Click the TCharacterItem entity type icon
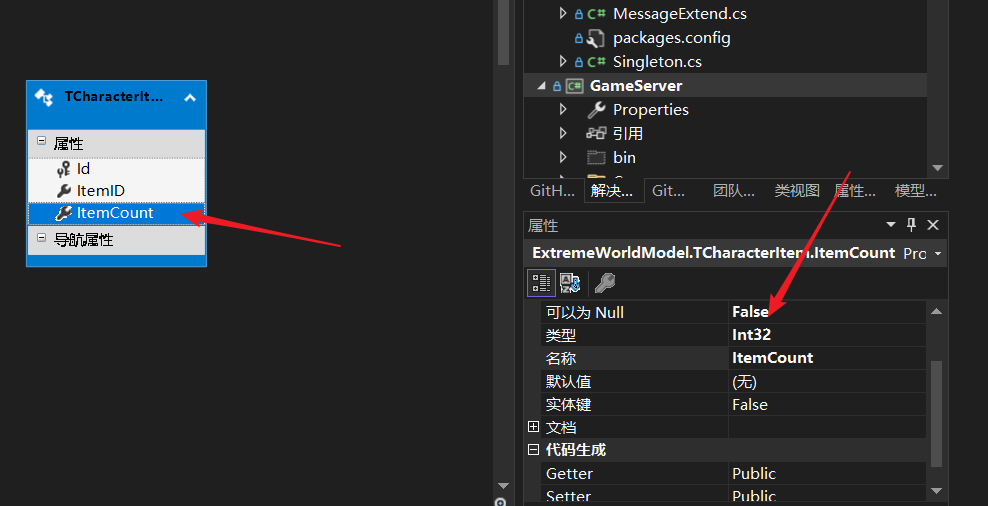988x506 pixels. (x=44, y=97)
